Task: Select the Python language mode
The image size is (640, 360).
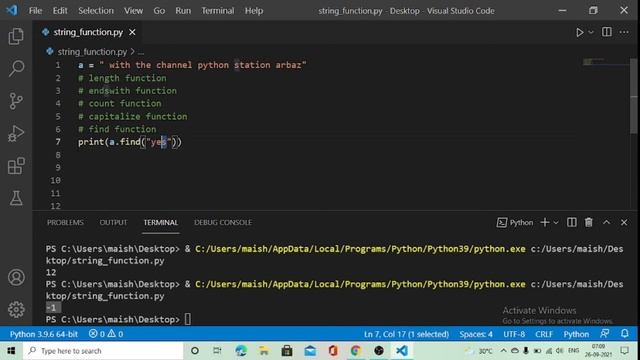Action: pyautogui.click(x=576, y=334)
